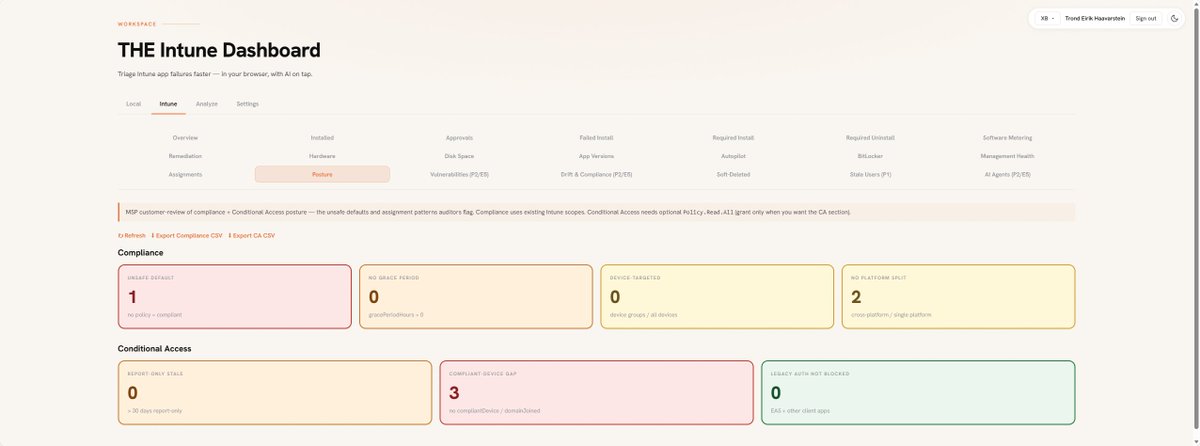Open the No Platform Split card

(958, 297)
